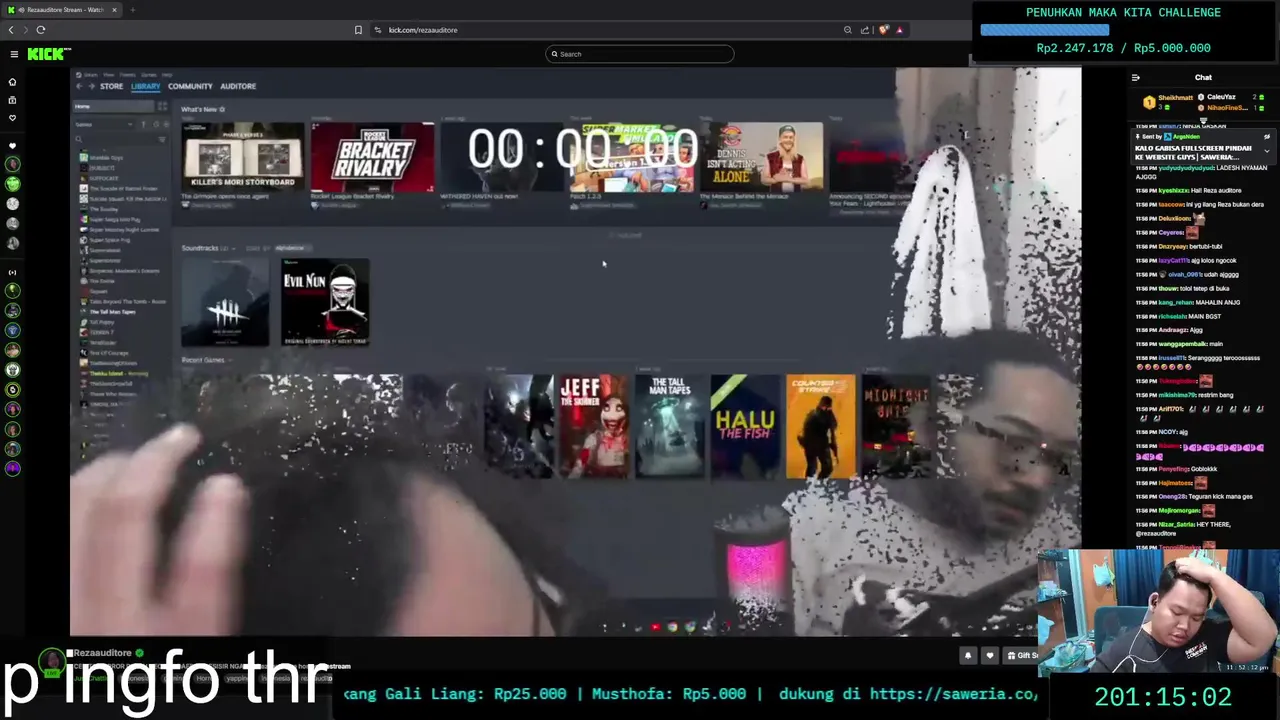Open the Killer's Mori Storyboard news card
The image size is (1280, 720).
tap(243, 157)
